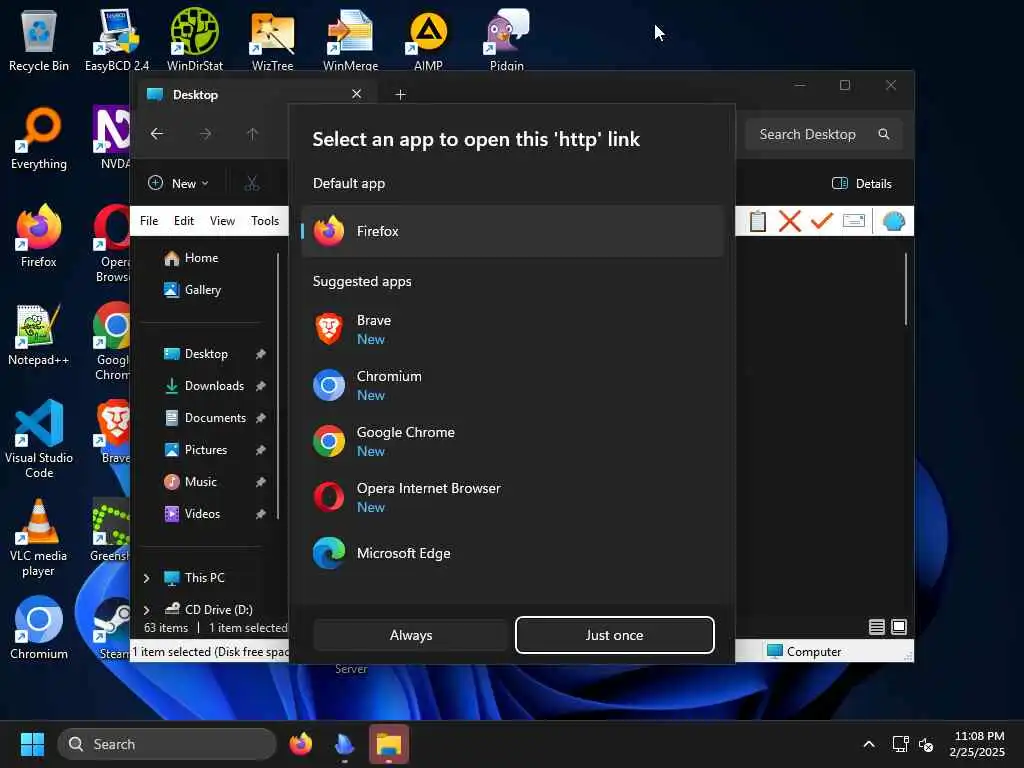
Task: Open Visual Studio Code desktop shortcut
Action: [x=39, y=439]
